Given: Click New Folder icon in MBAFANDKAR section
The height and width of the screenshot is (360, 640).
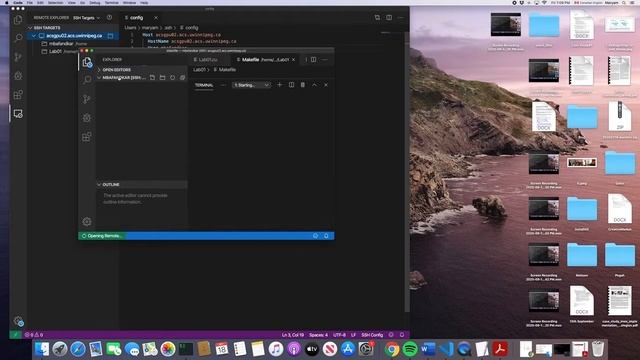Looking at the screenshot, I should (162, 78).
